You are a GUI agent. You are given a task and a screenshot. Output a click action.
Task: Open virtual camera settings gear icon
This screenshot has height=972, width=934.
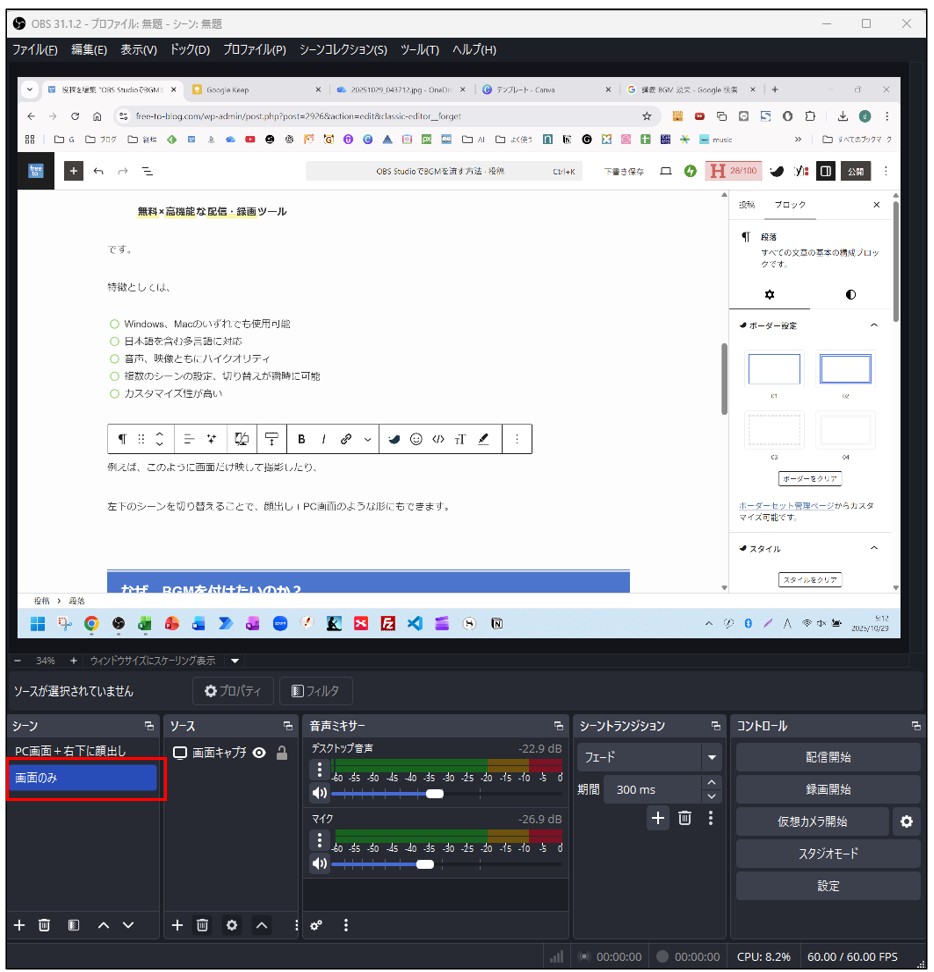click(906, 821)
